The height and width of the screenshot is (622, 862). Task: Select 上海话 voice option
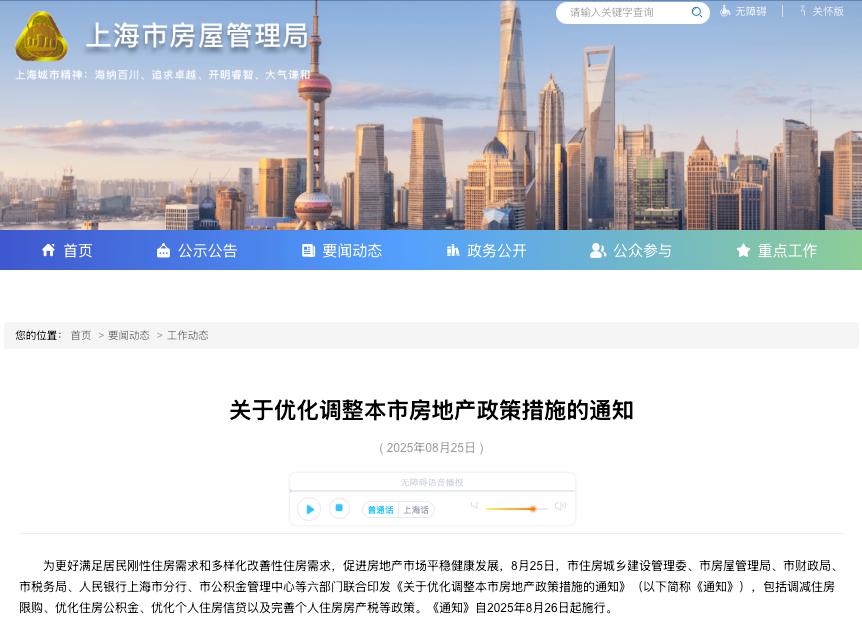(x=416, y=510)
